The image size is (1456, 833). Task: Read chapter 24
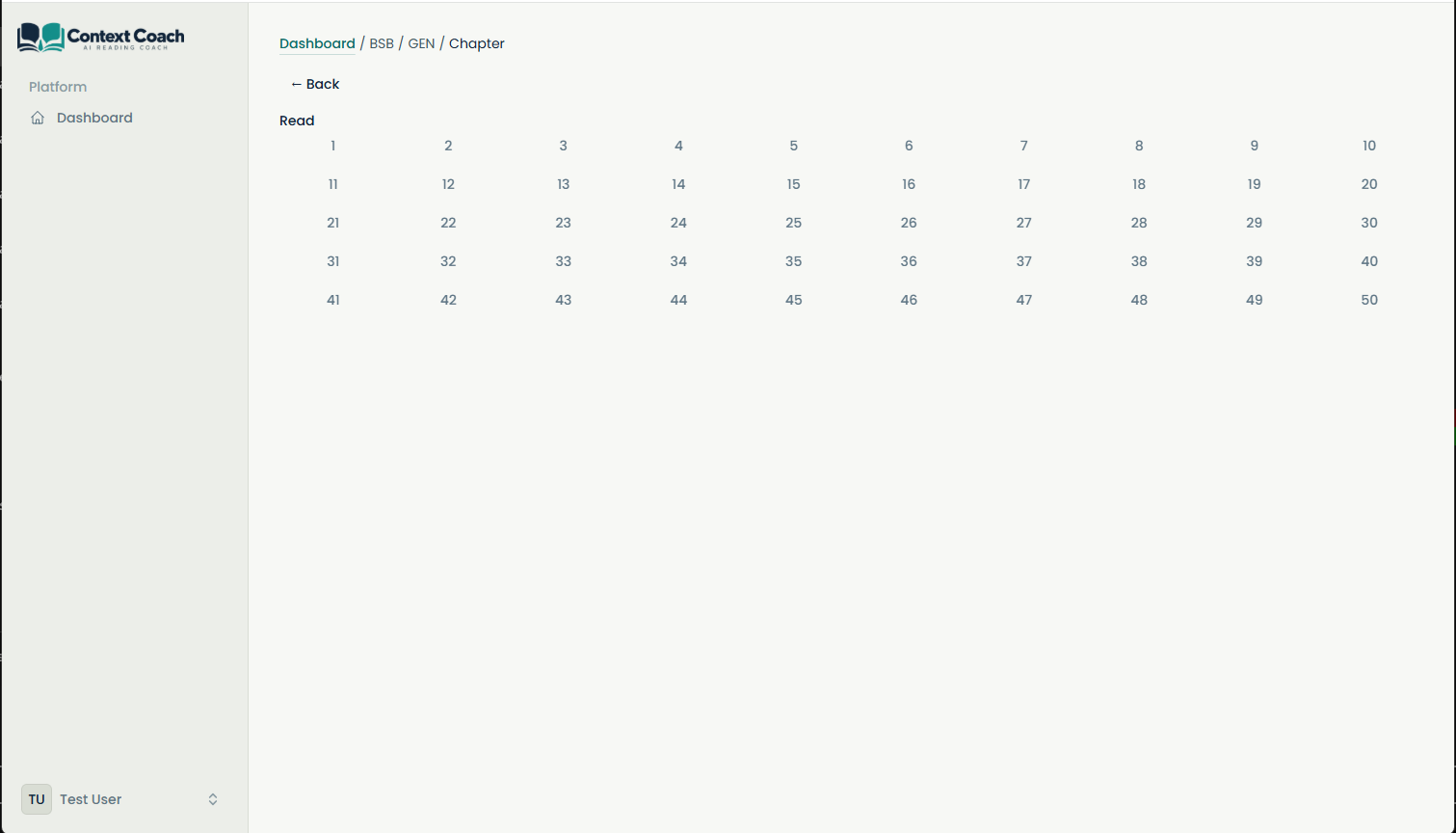678,223
